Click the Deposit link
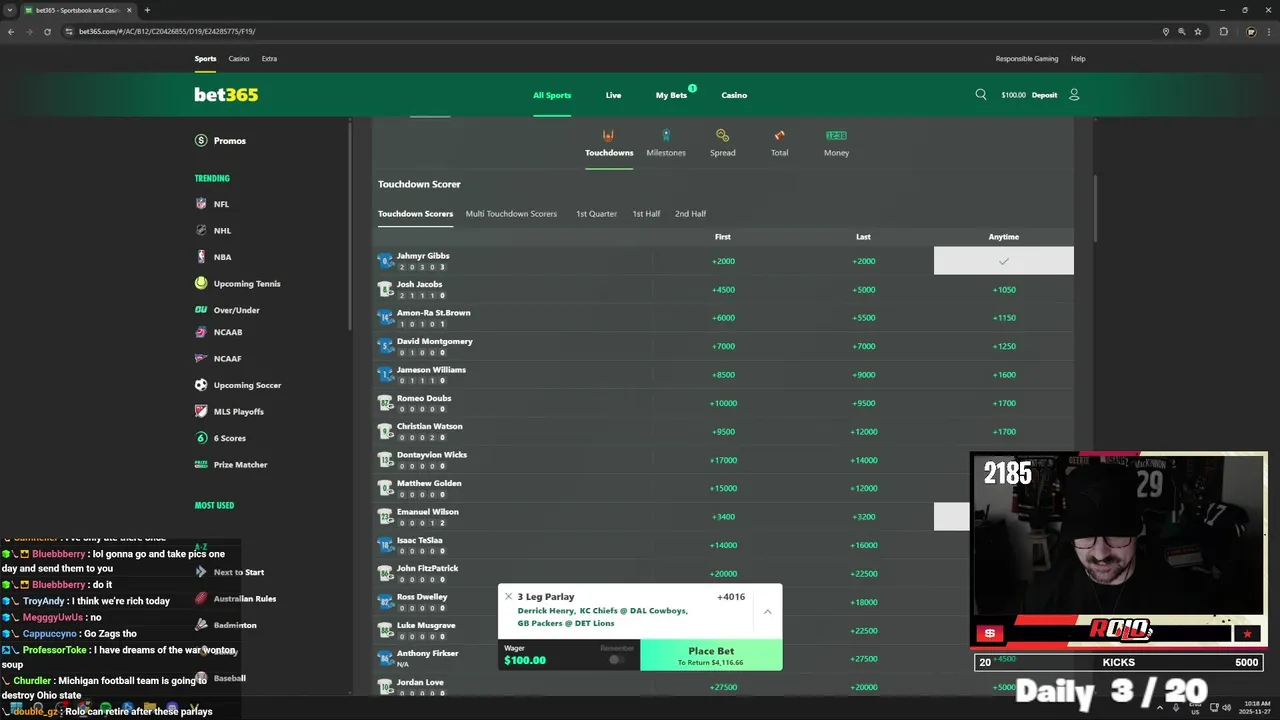 (1045, 95)
